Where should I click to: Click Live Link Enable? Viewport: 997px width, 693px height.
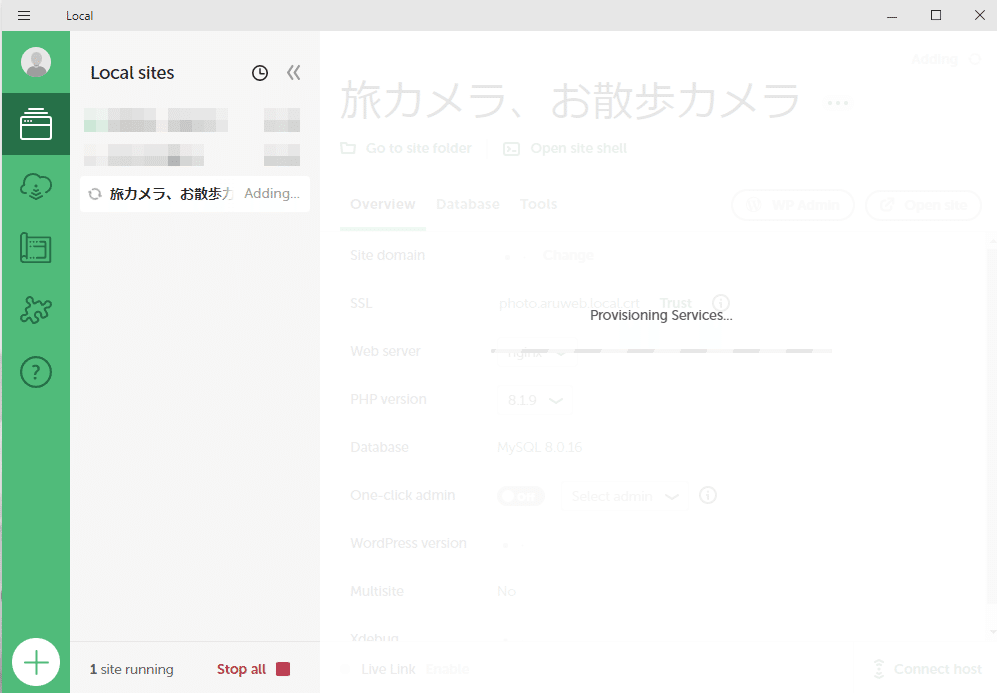(x=448, y=669)
